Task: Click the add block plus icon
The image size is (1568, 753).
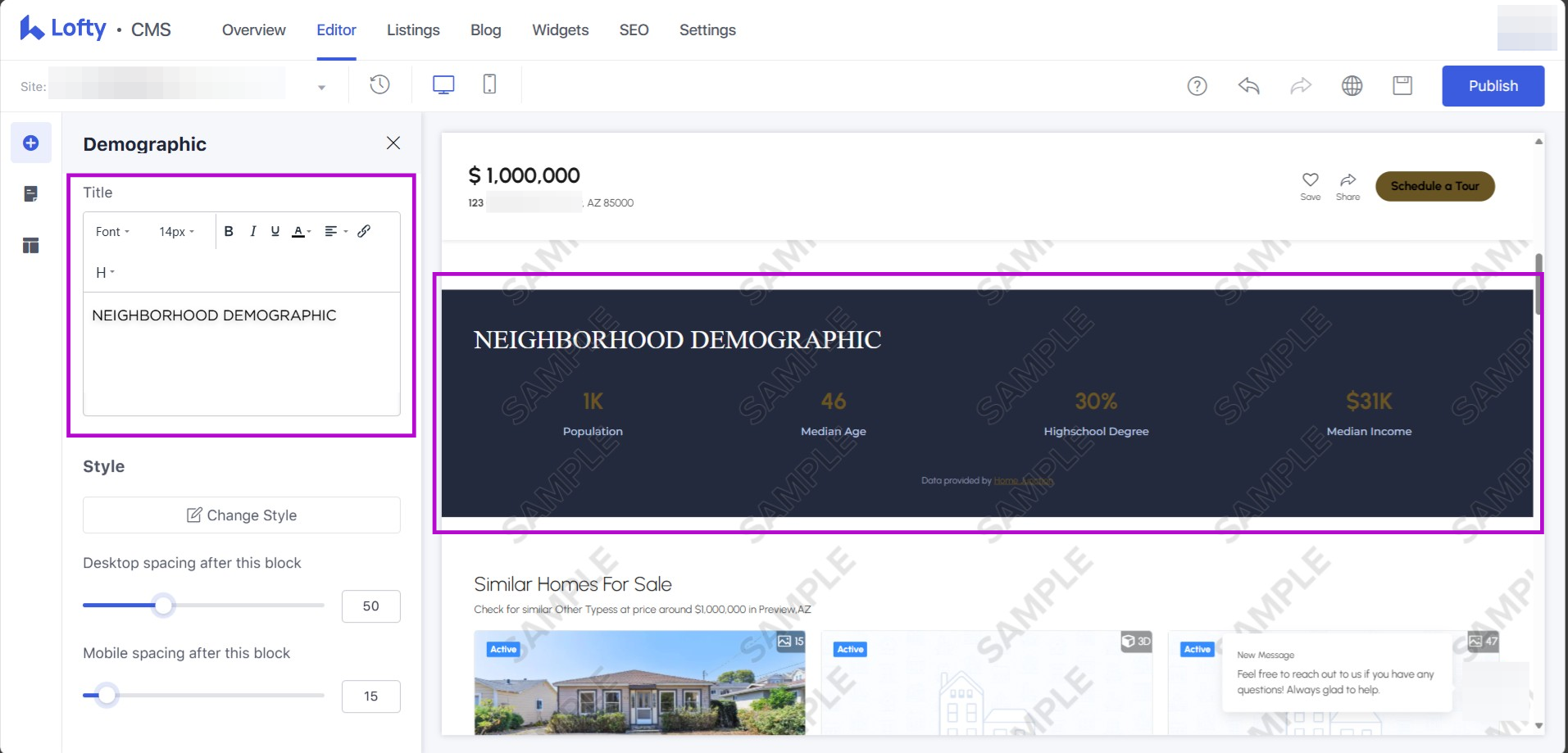Action: [31, 143]
